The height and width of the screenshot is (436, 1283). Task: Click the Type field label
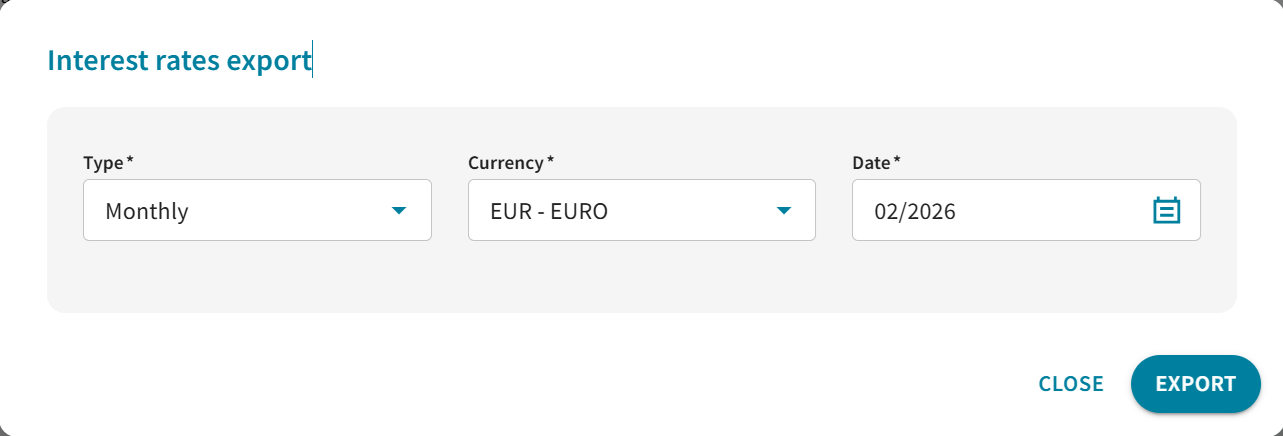102,162
